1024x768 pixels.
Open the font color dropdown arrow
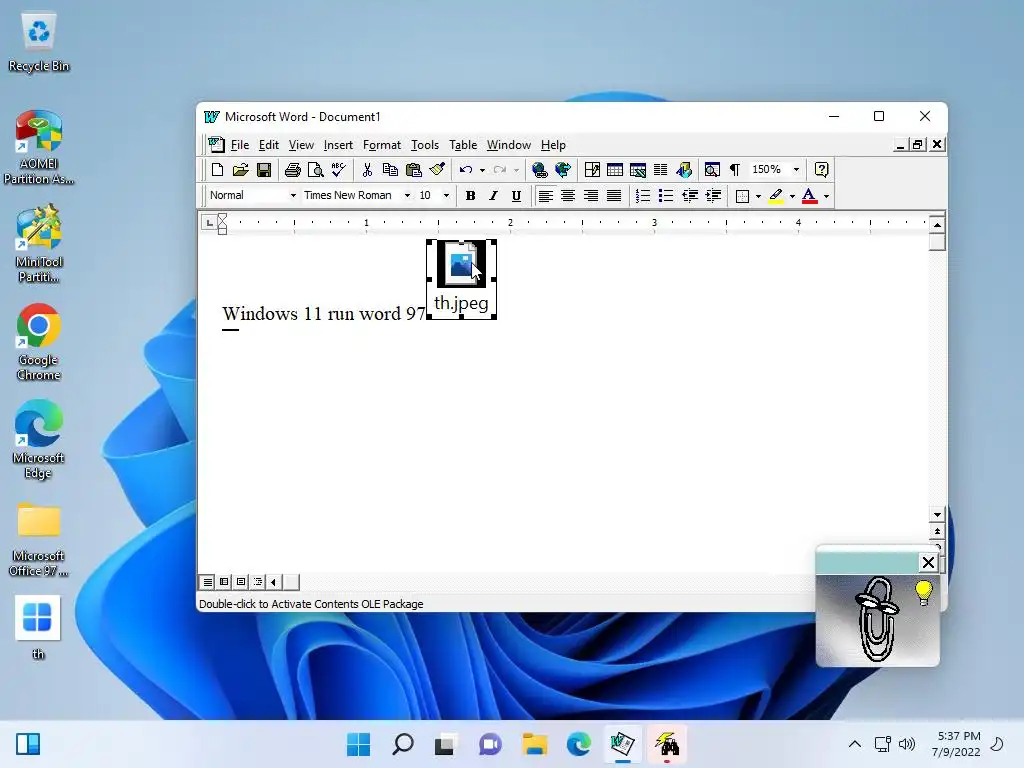click(x=827, y=195)
